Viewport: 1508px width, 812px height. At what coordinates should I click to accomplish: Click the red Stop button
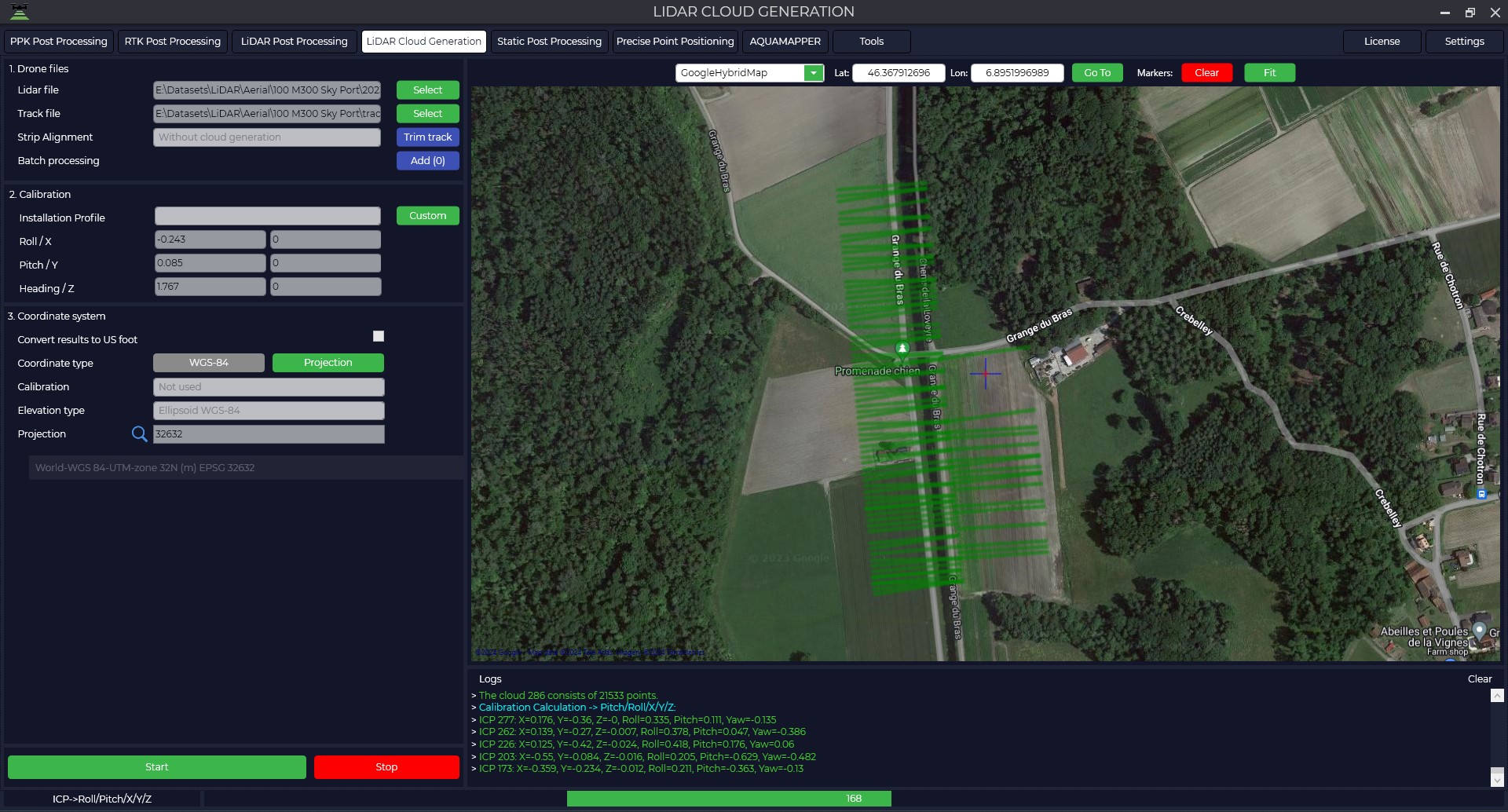click(x=386, y=767)
